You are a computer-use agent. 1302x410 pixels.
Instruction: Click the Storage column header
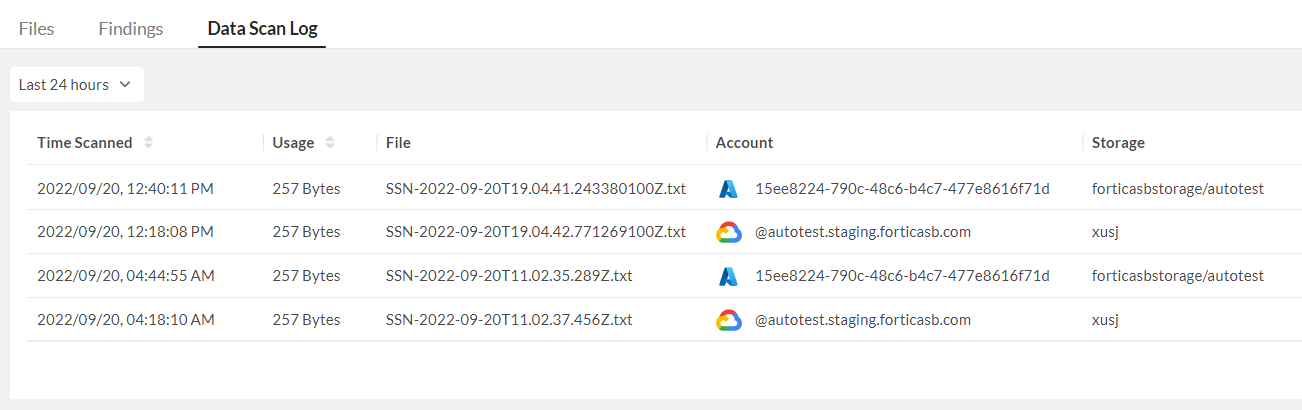click(1118, 143)
